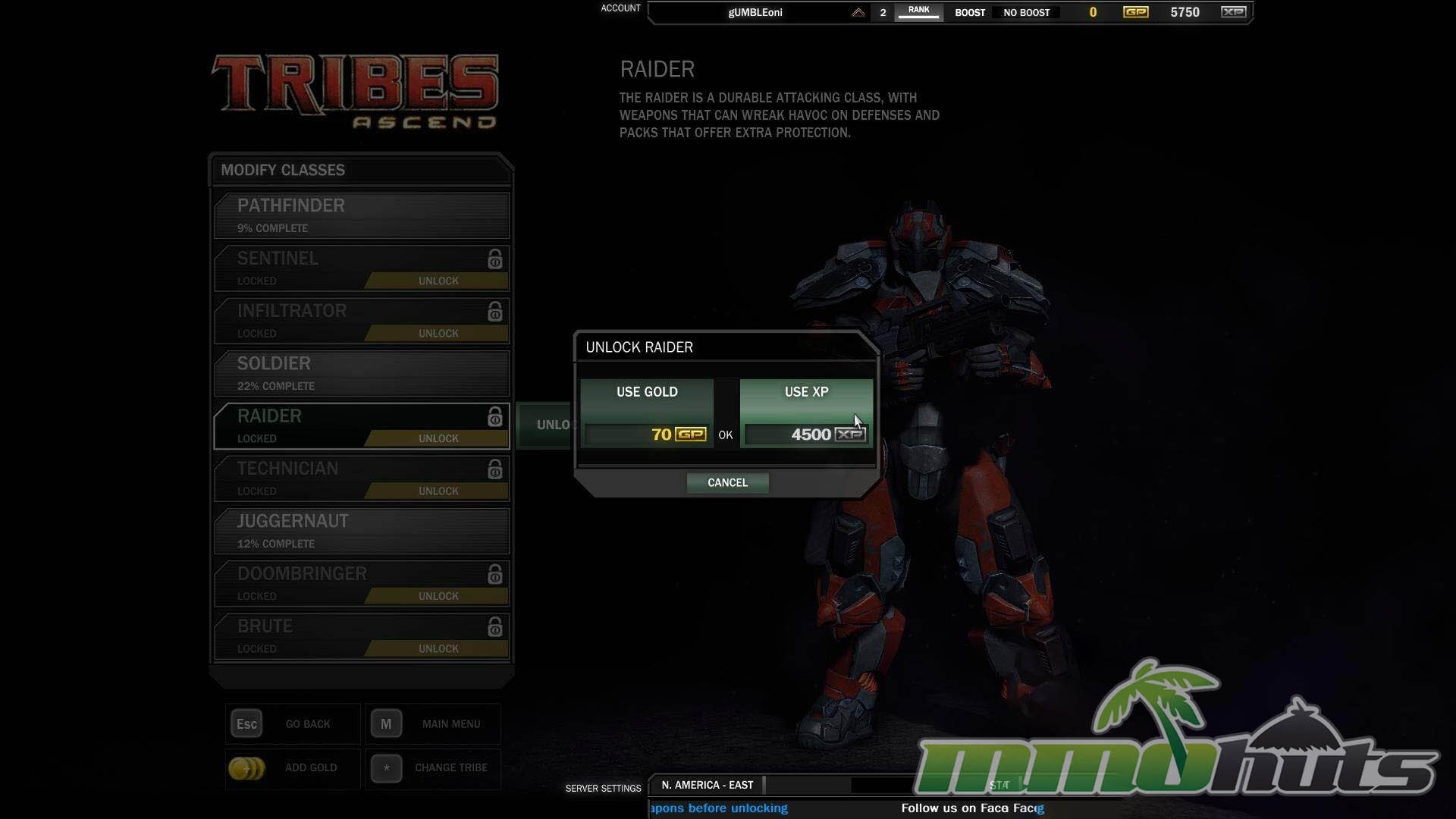Select the Pathfinder class entry
This screenshot has height=819, width=1456.
pyautogui.click(x=362, y=215)
